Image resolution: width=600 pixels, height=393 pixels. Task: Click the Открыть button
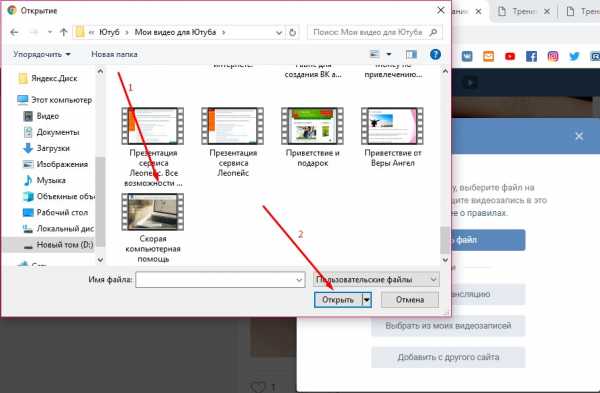tap(338, 300)
